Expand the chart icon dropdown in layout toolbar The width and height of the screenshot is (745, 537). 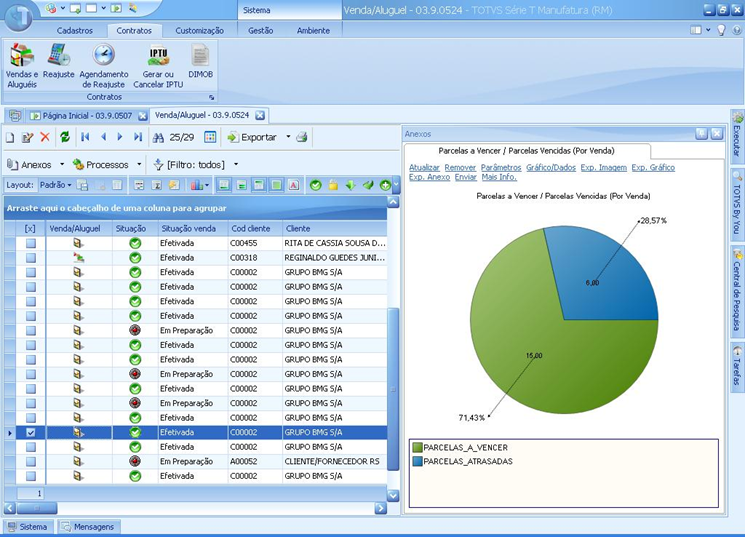[x=207, y=185]
